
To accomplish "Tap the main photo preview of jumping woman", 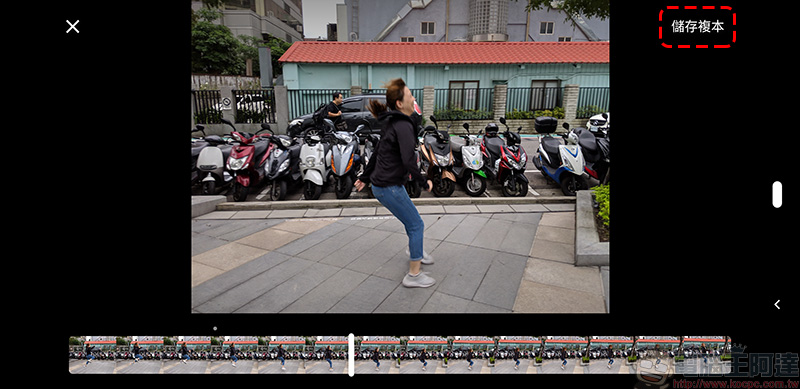I will tap(400, 156).
